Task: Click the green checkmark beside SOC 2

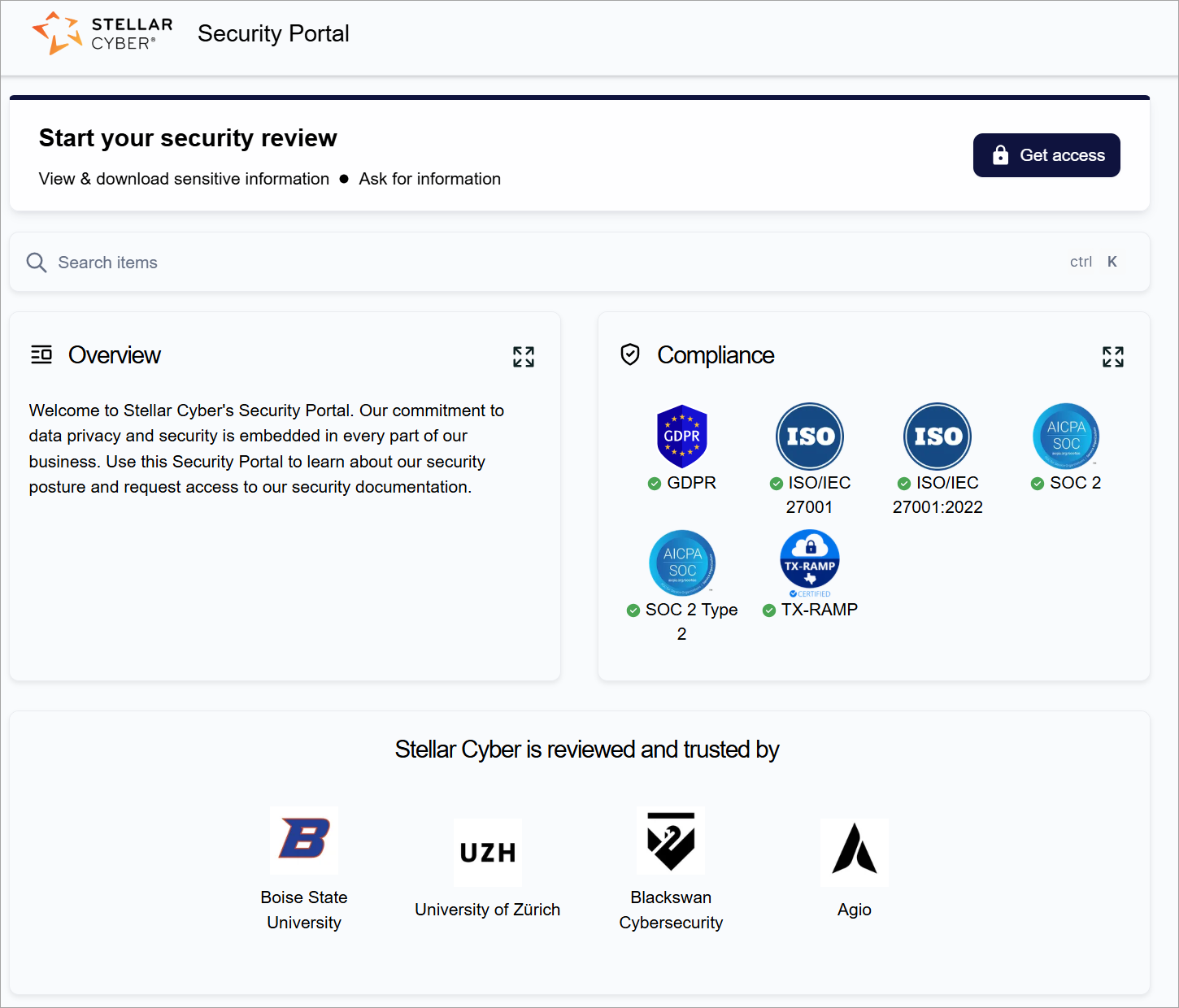Action: click(x=1037, y=483)
